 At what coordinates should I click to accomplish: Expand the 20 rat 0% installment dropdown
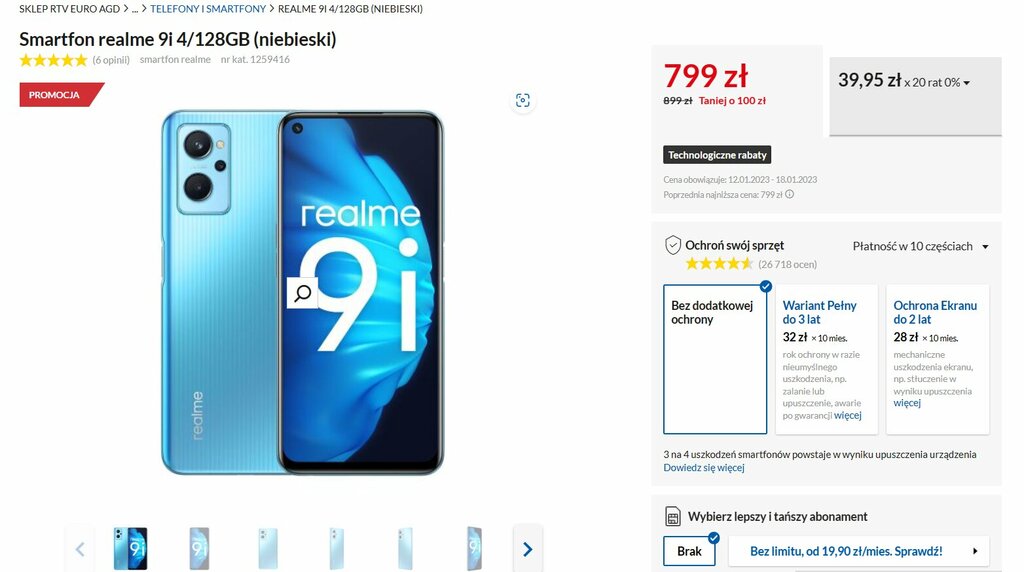915,97
